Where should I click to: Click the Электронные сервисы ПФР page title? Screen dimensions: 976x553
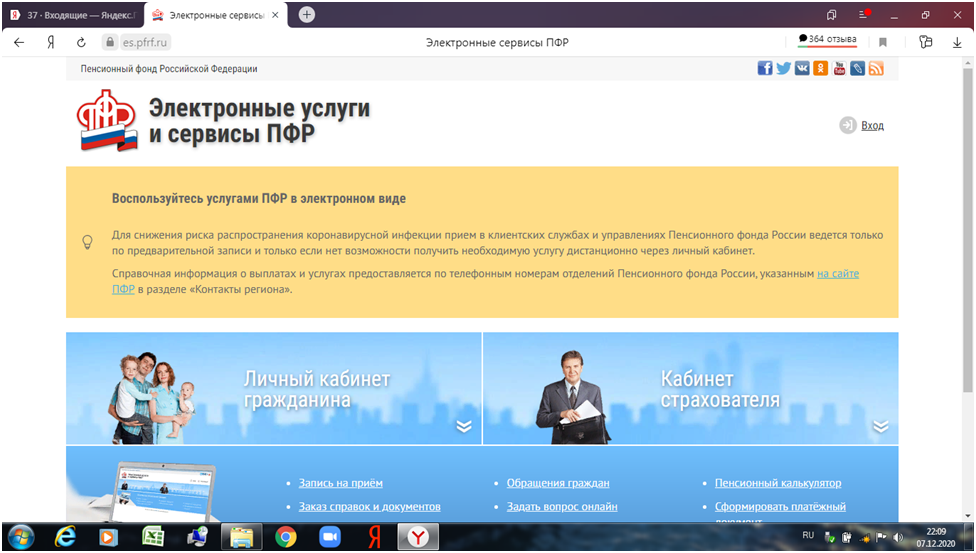point(497,42)
